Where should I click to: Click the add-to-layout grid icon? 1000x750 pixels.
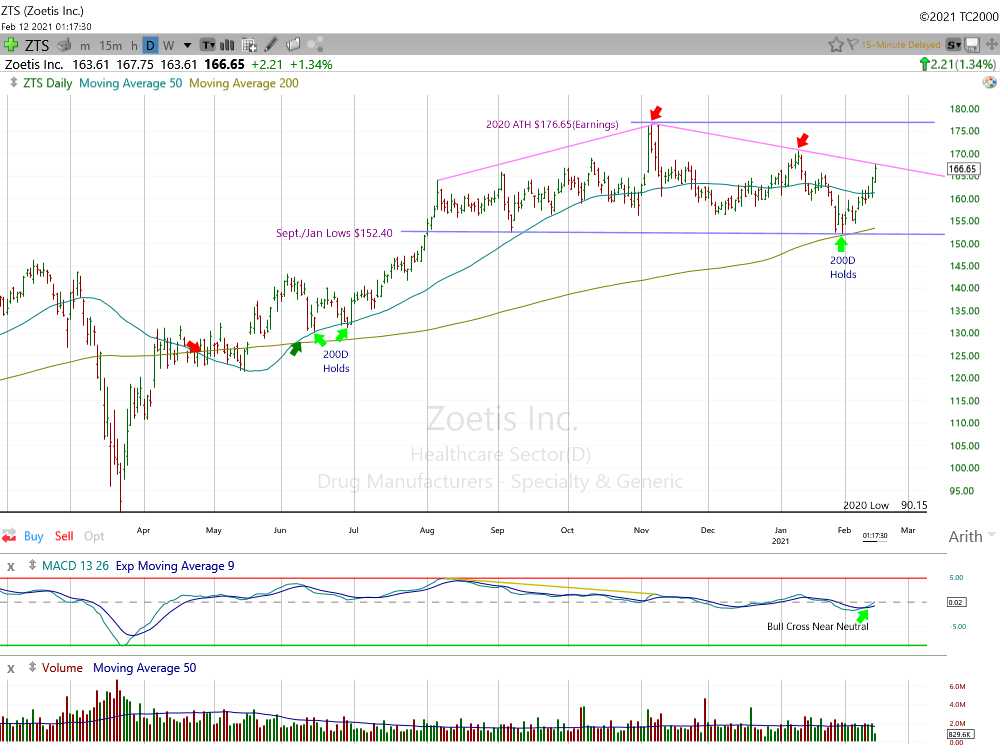249,45
